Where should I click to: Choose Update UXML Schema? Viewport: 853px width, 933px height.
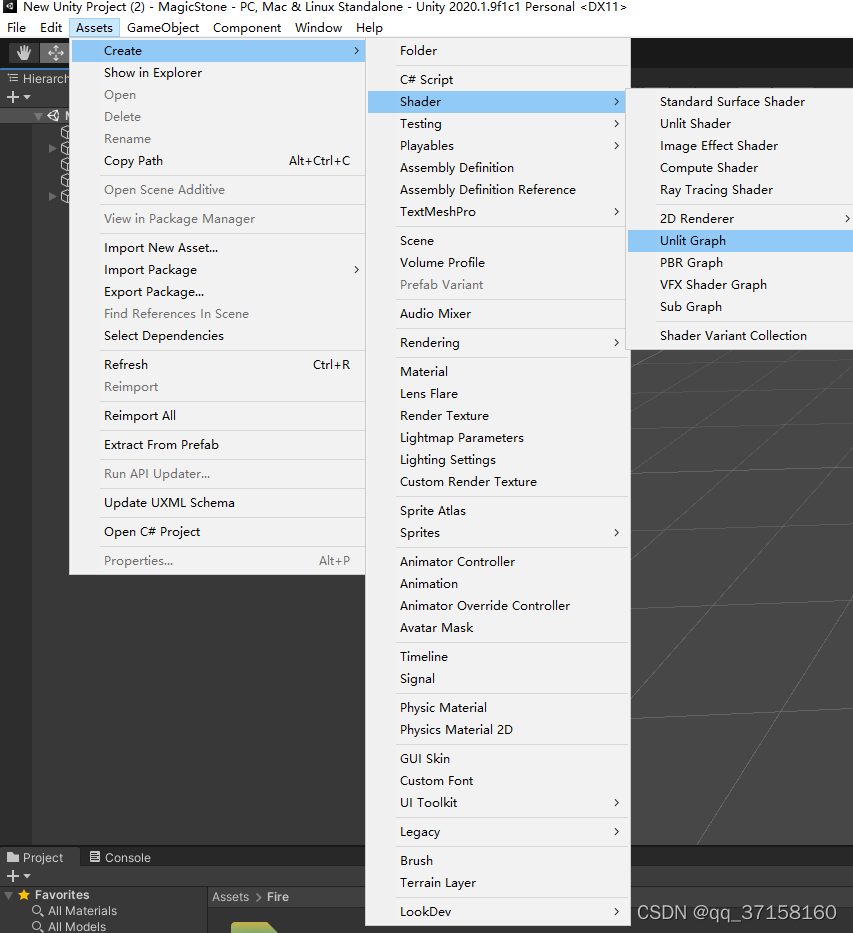point(218,503)
